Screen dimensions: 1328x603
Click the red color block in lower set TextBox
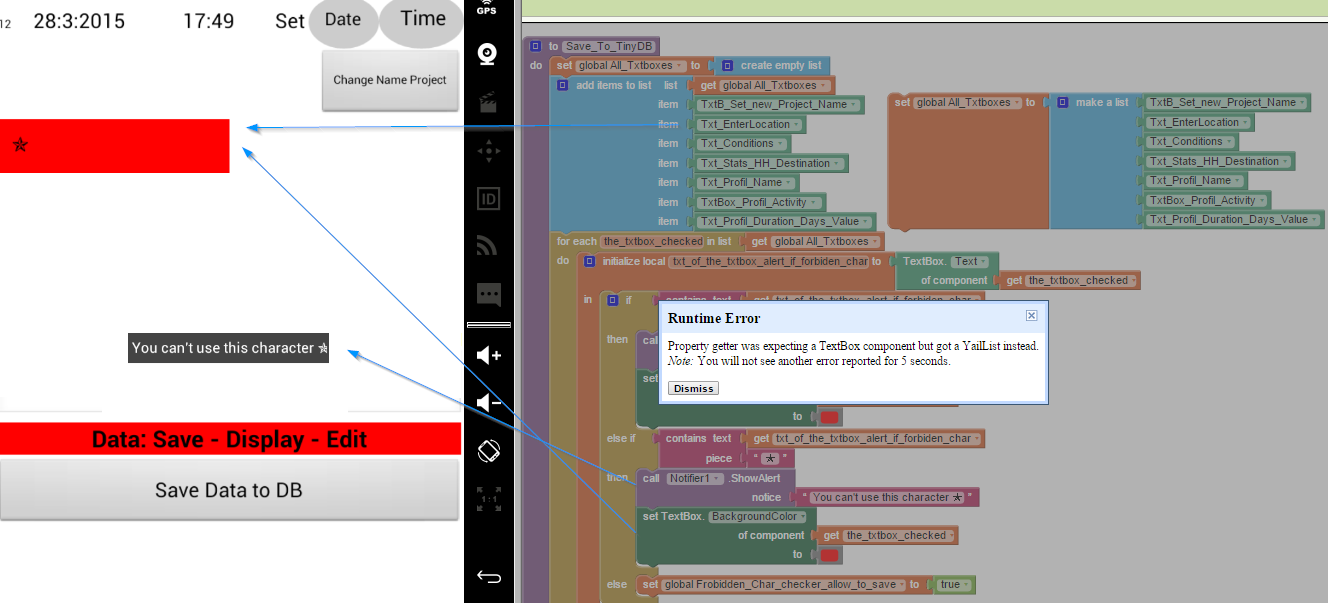pyautogui.click(x=829, y=555)
